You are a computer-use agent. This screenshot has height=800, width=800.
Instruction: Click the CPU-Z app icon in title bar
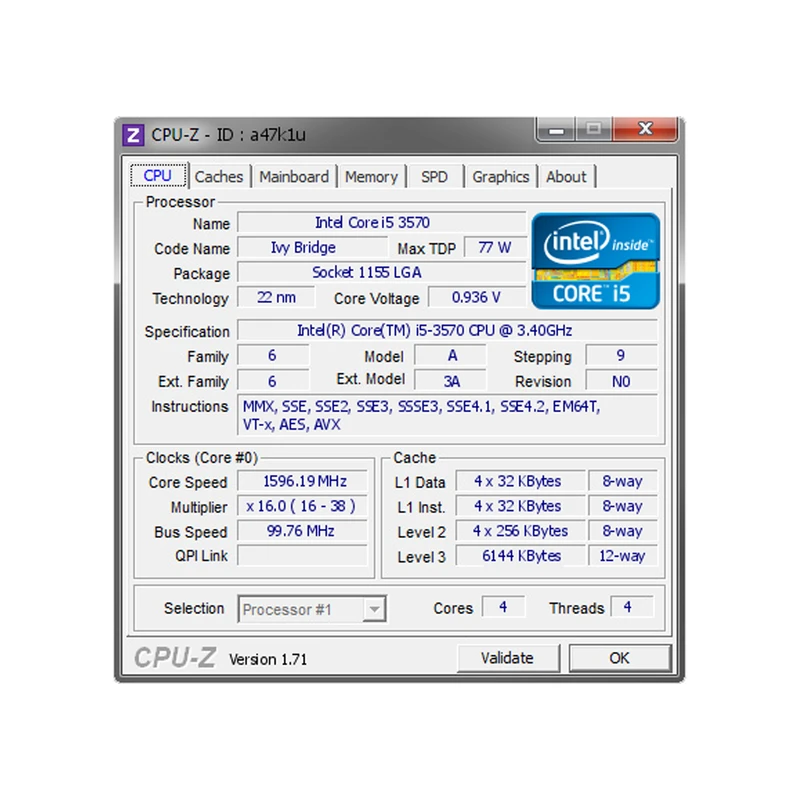pos(133,134)
